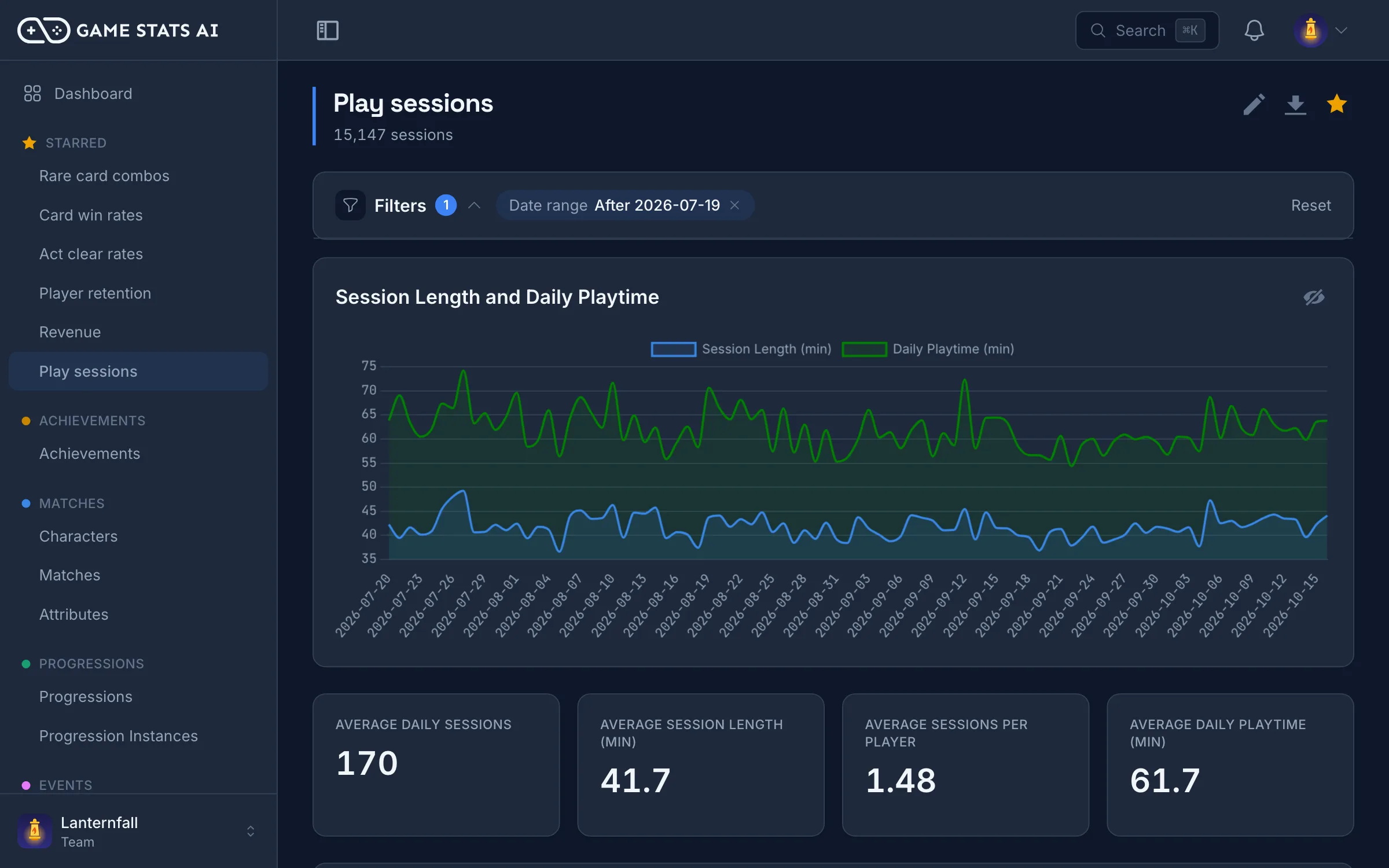Open the Achievements page

click(x=139, y=454)
